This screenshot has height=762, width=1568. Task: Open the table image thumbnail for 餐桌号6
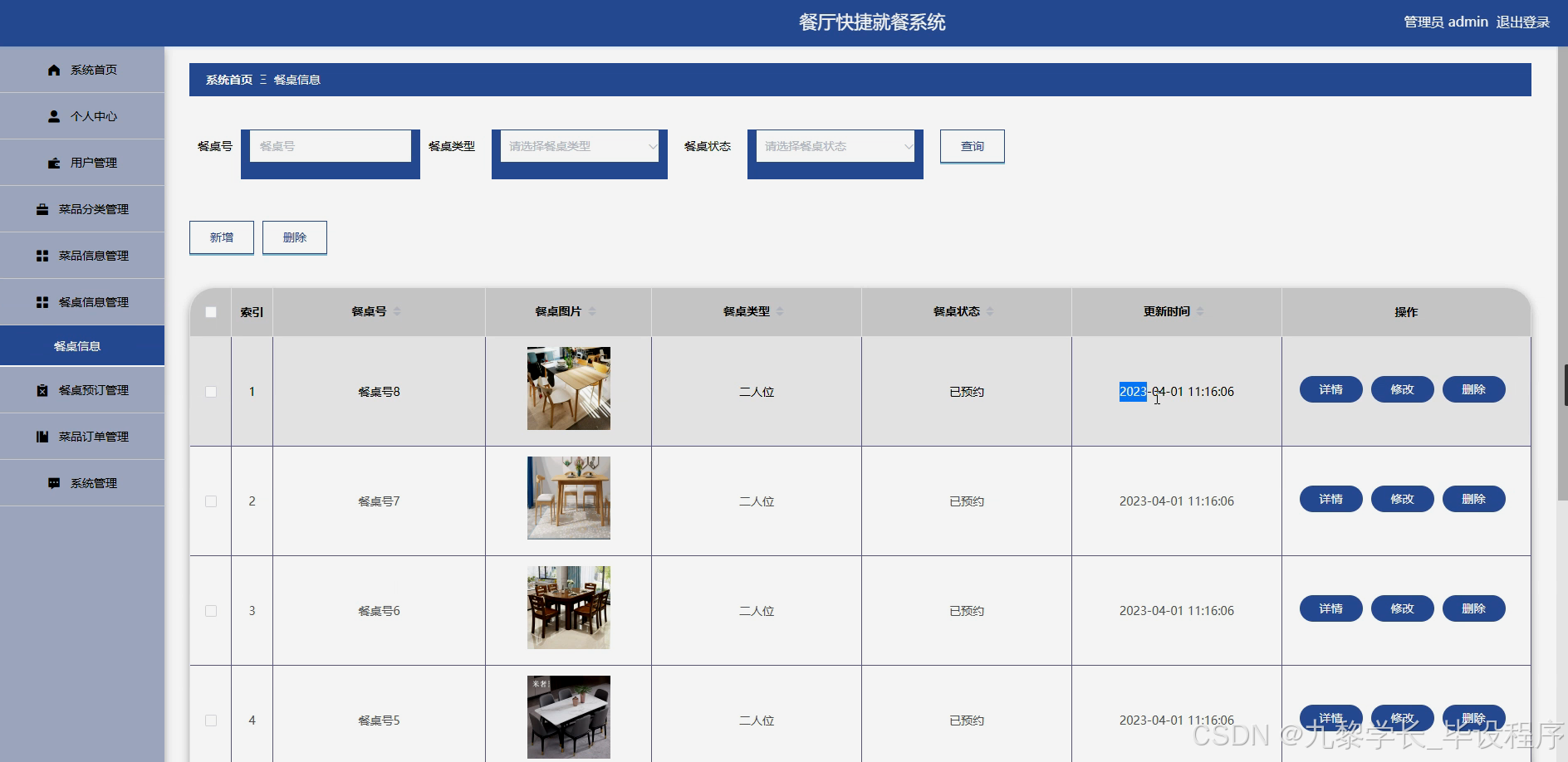[x=569, y=608]
